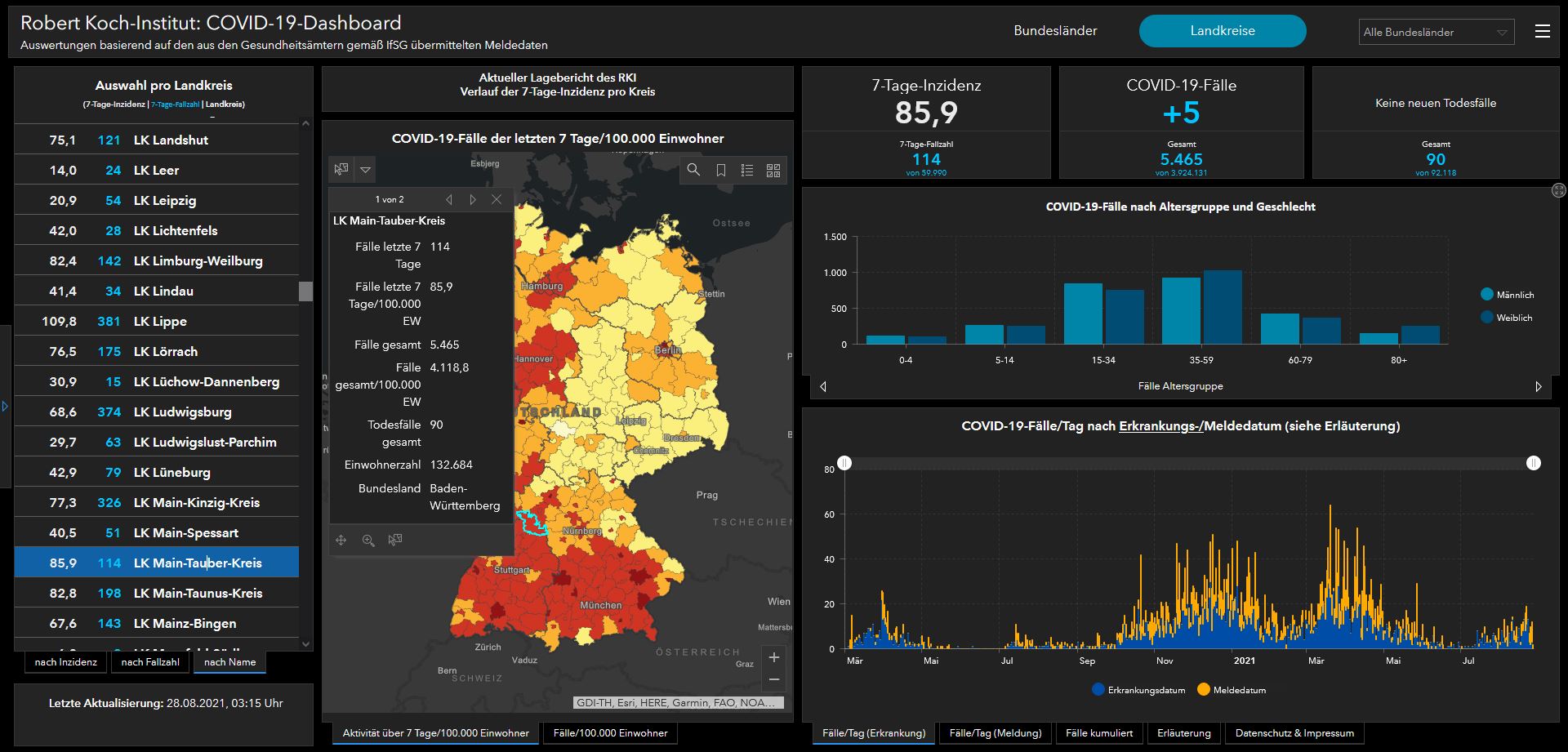Activate the map feature selection tool

(341, 169)
